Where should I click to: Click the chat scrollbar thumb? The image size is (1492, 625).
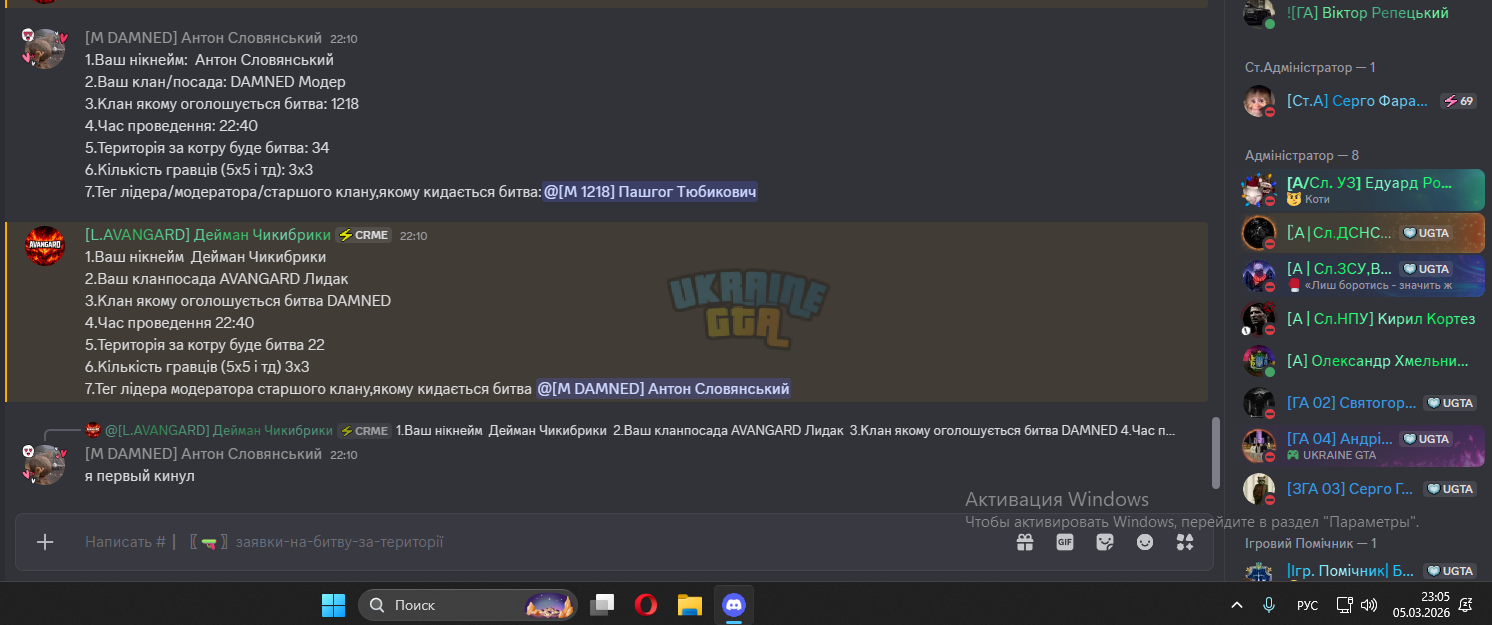pyautogui.click(x=1216, y=453)
